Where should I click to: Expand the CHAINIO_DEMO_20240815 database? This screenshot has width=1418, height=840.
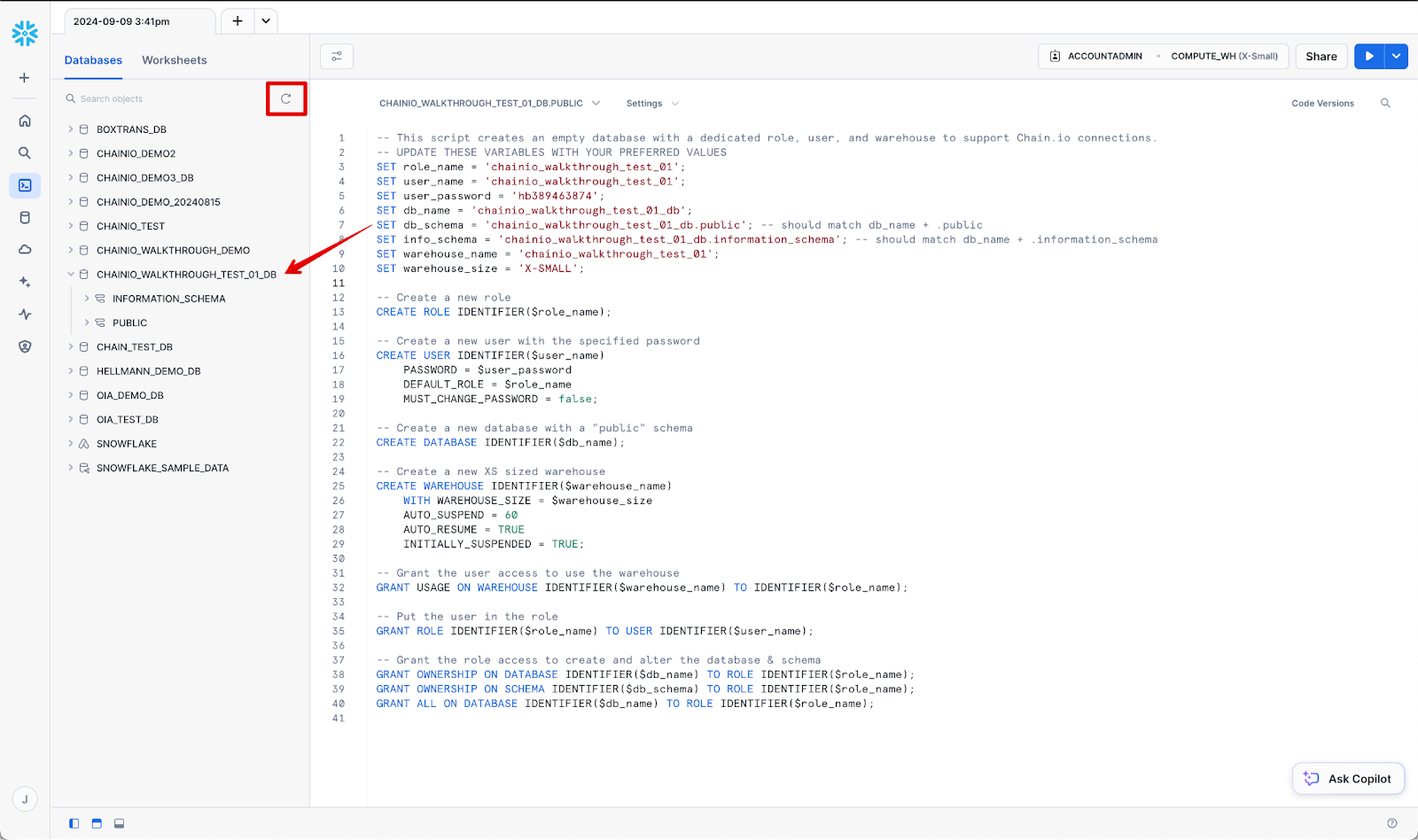pos(71,202)
